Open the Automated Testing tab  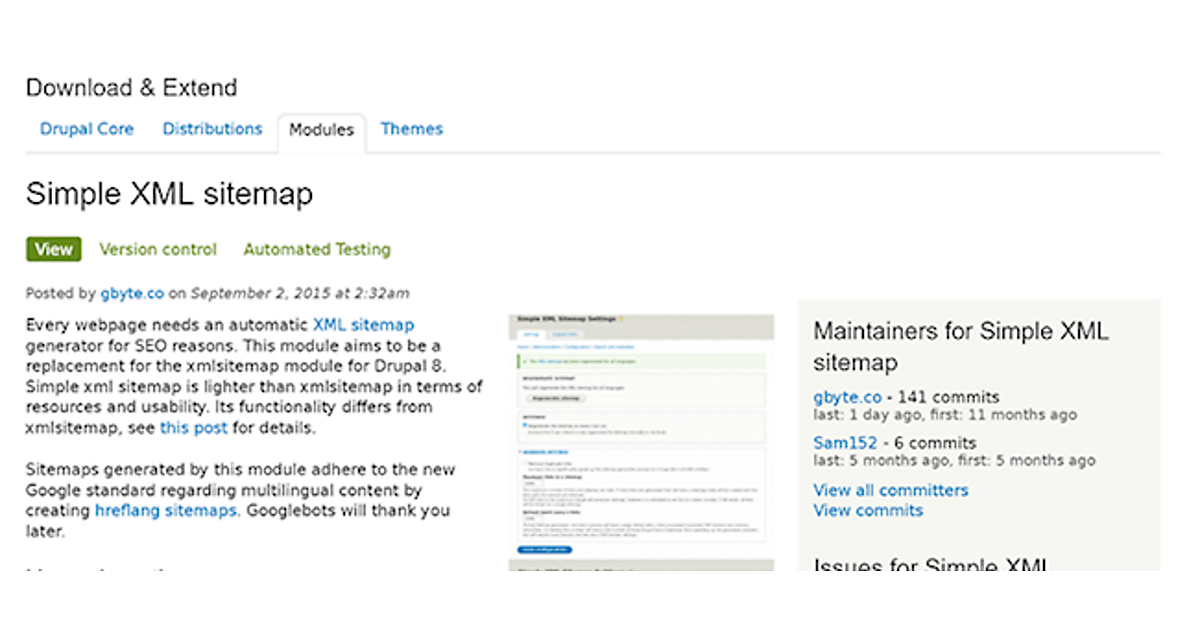(x=317, y=249)
